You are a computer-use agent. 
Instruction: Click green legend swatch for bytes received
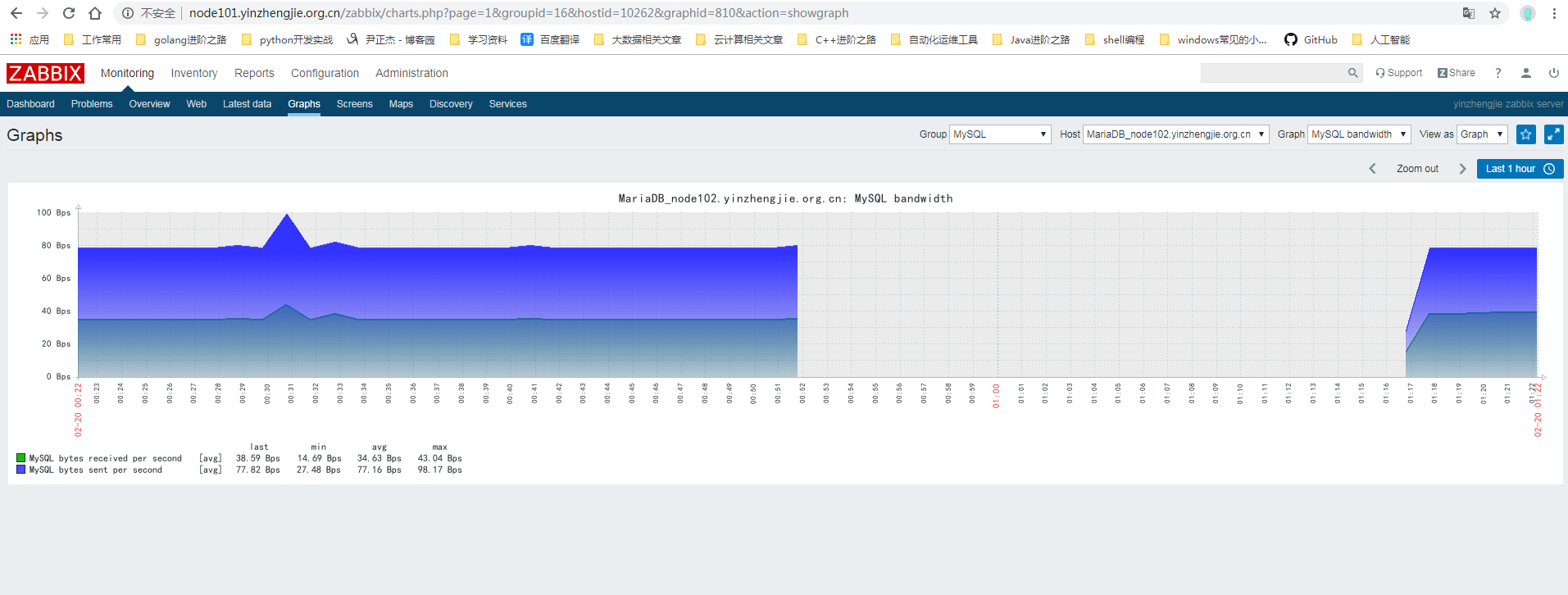[20, 458]
